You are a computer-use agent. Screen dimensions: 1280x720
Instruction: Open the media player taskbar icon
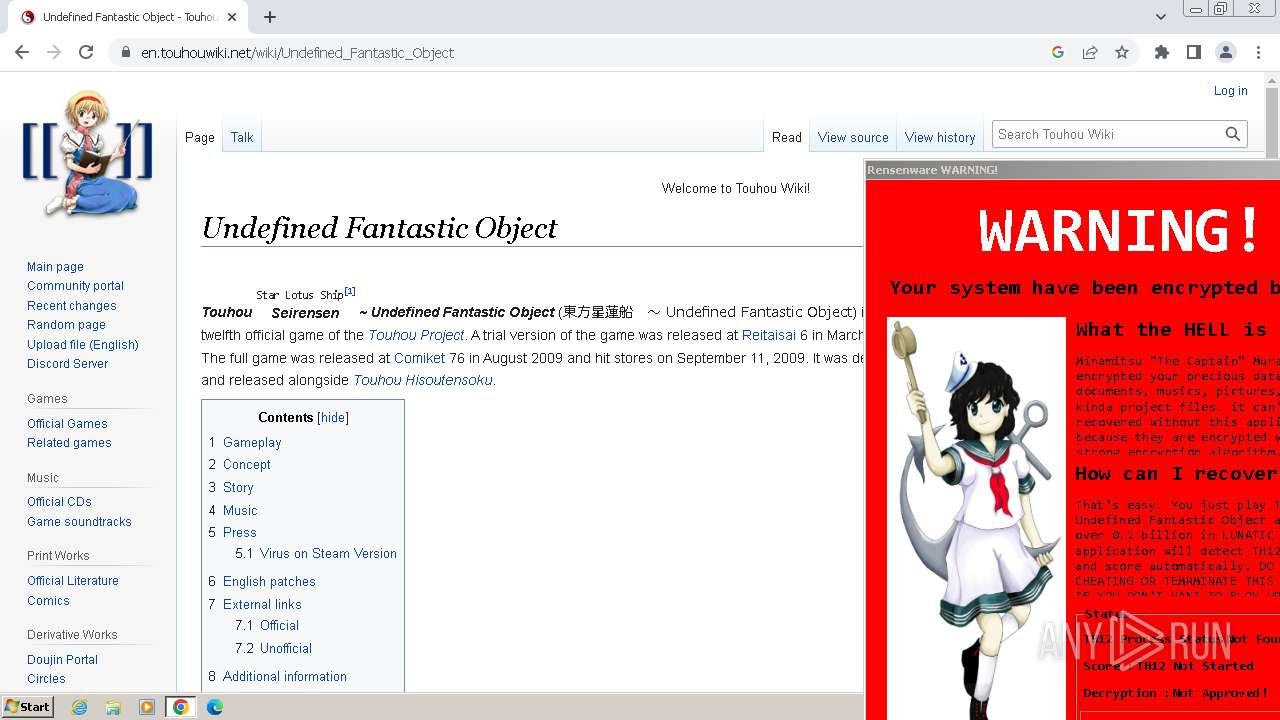click(147, 707)
